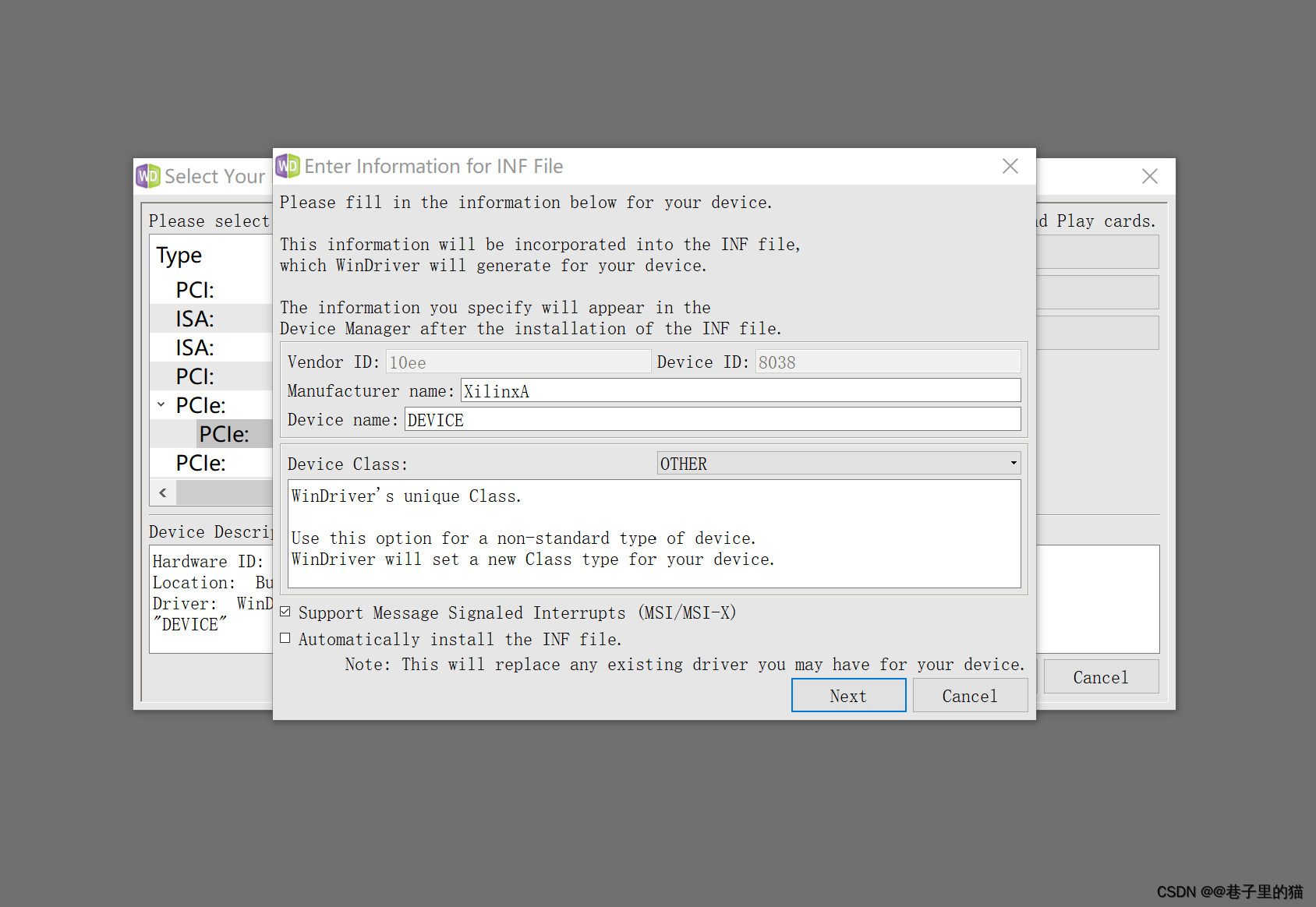Collapse the expanded PCIe tree node

(161, 404)
